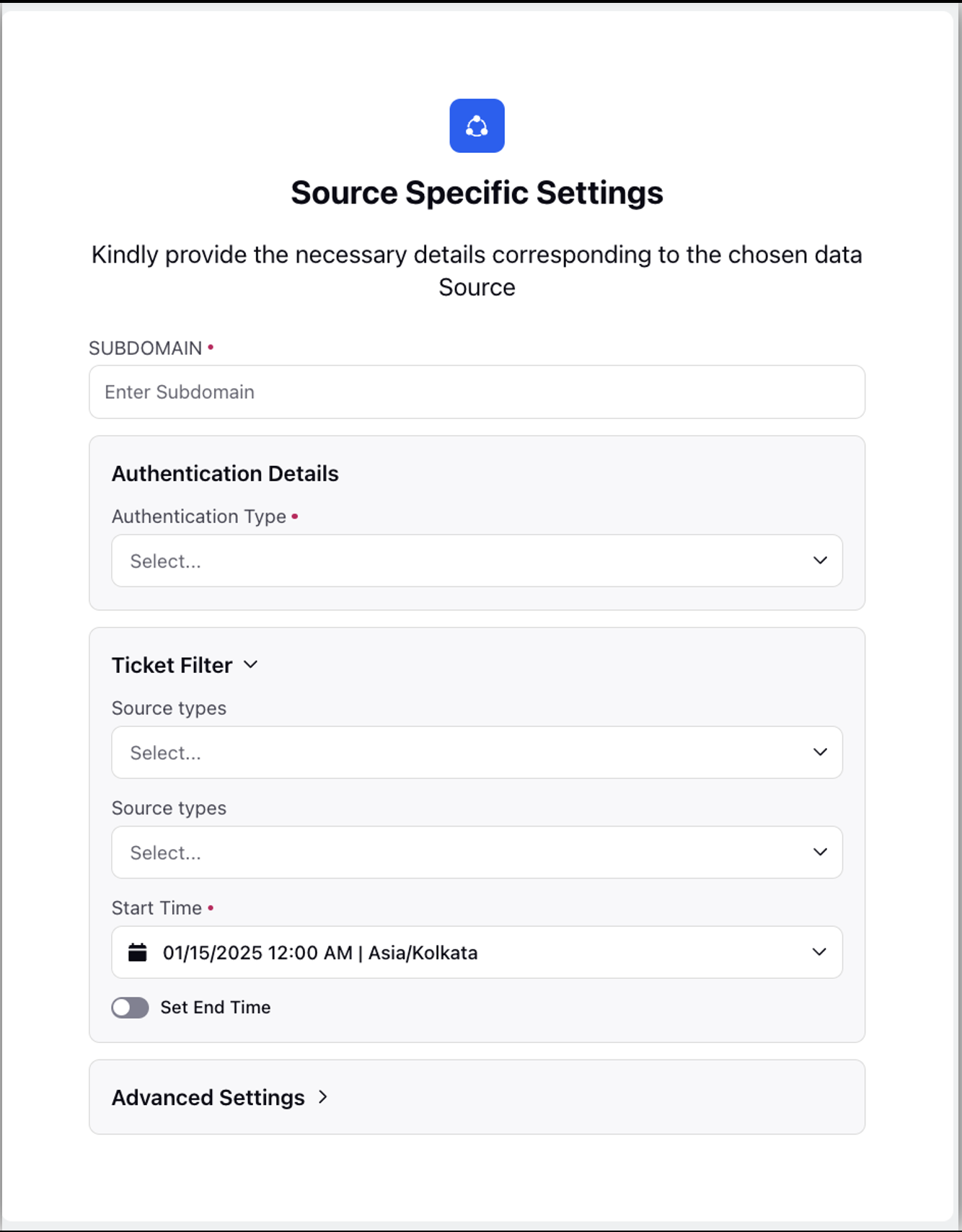The image size is (962, 1232).
Task: Click the Authentication Details heading
Action: click(x=225, y=473)
